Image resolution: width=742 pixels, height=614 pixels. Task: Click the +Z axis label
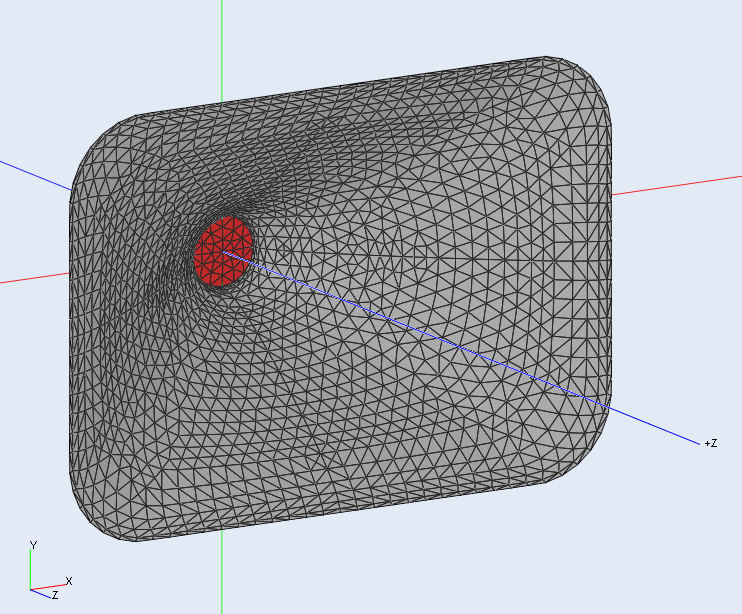[711, 443]
